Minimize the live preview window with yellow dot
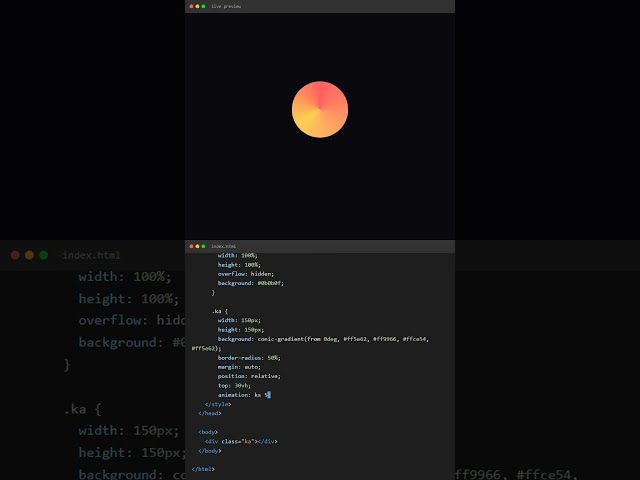This screenshot has height=480, width=640. pyautogui.click(x=198, y=7)
